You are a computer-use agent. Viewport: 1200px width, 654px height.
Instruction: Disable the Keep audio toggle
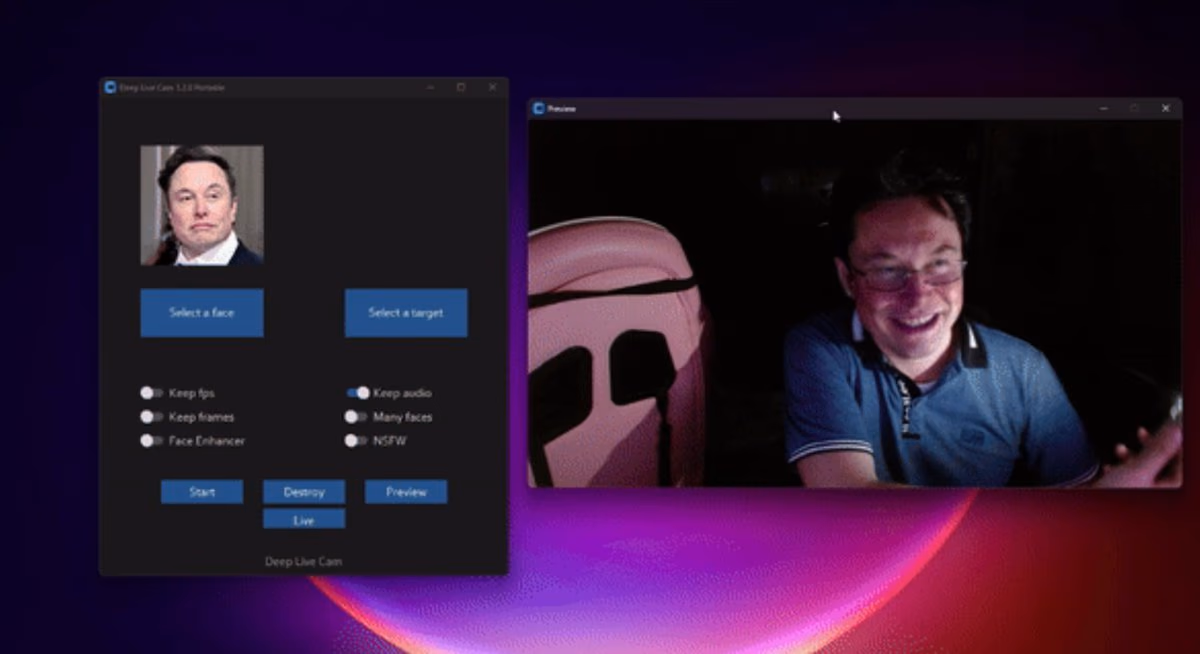click(357, 393)
